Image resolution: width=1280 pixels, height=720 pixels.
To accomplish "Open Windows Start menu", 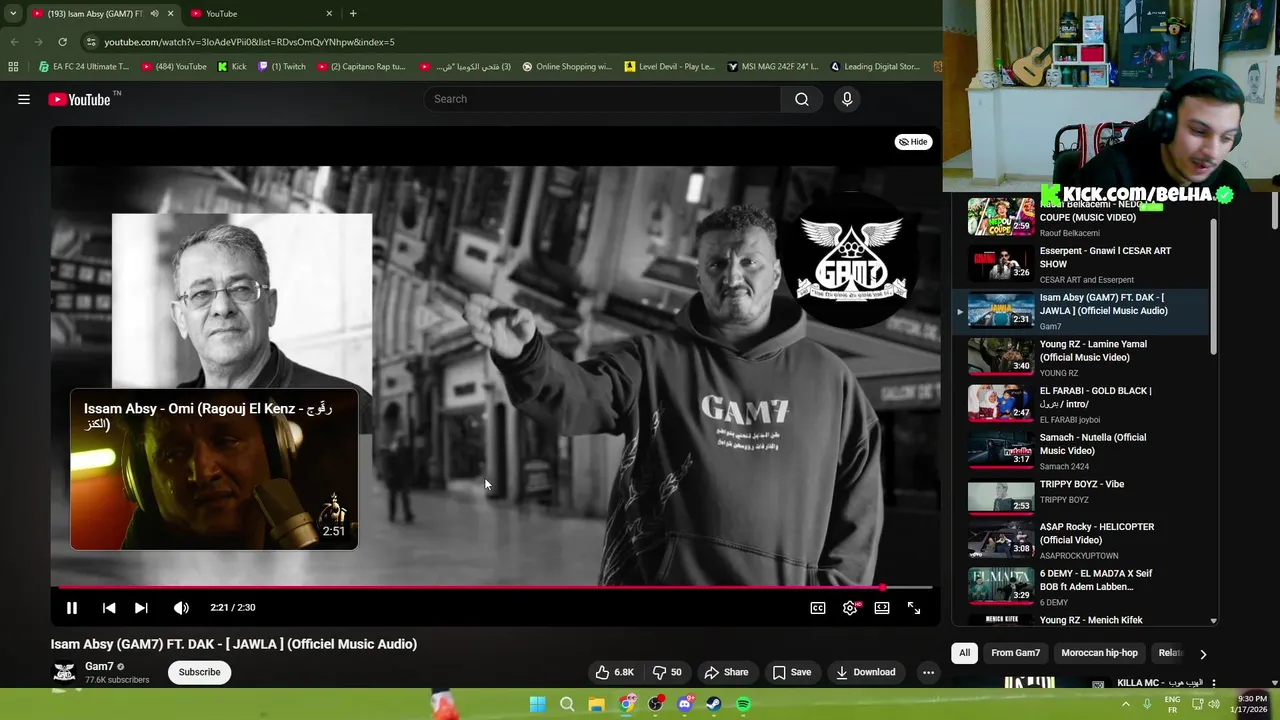I will pyautogui.click(x=537, y=704).
